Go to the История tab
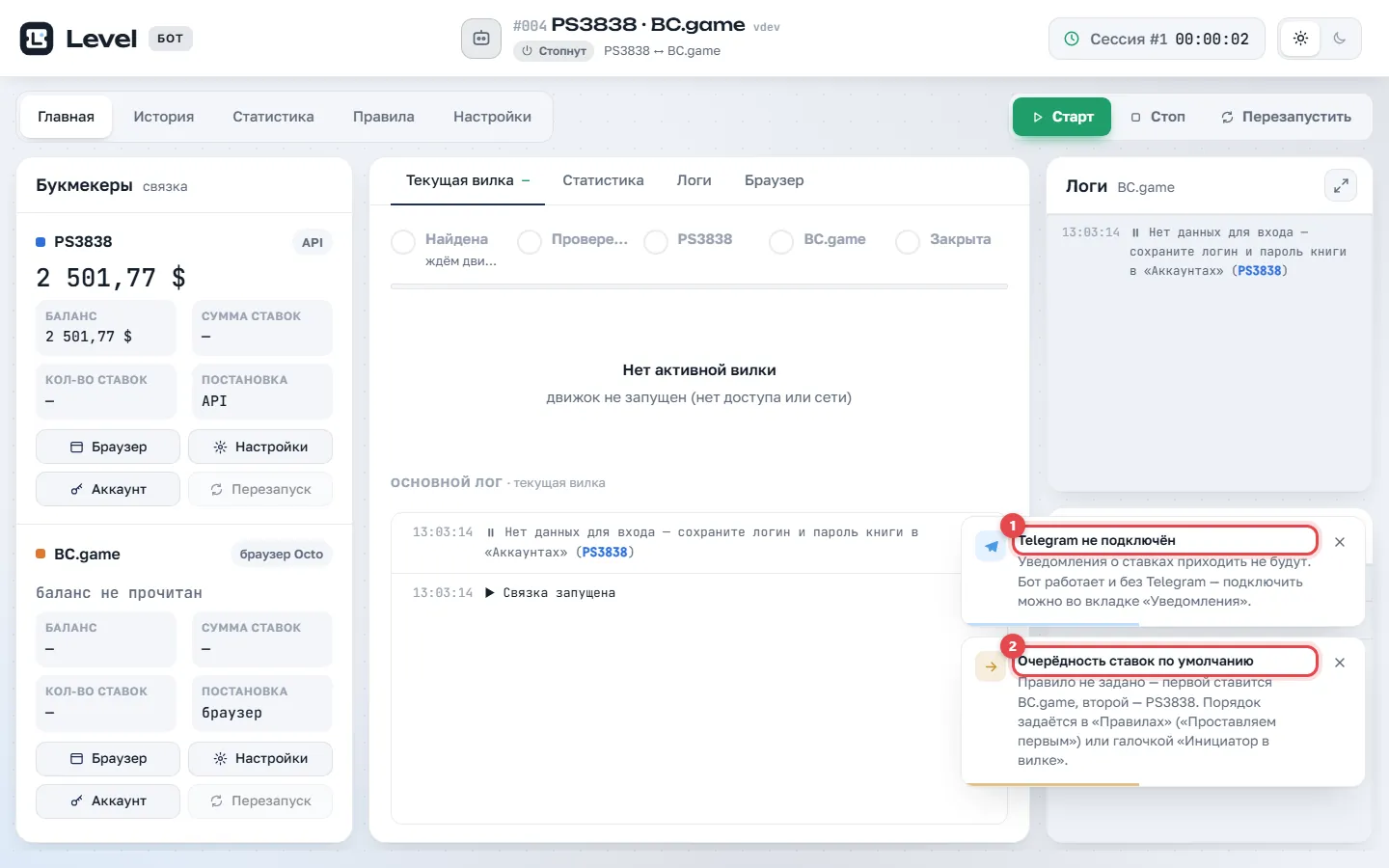1389x868 pixels. click(x=164, y=117)
